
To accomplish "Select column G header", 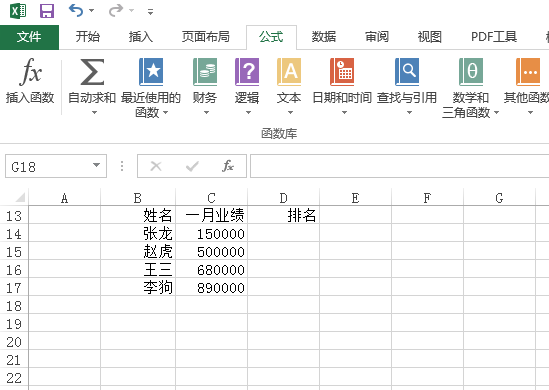I will click(x=500, y=198).
